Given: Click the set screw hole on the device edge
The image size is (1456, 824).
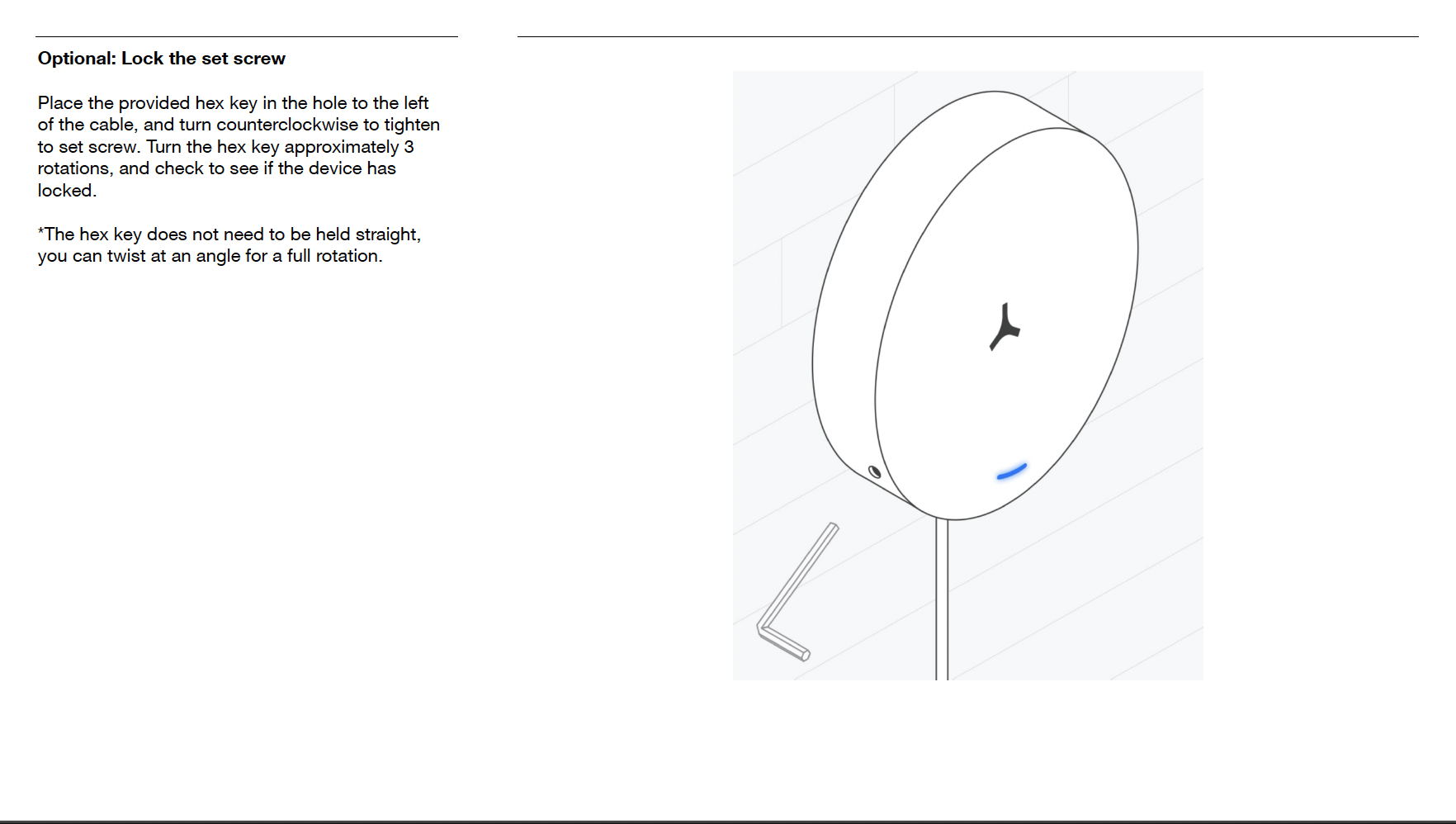Looking at the screenshot, I should (x=875, y=472).
